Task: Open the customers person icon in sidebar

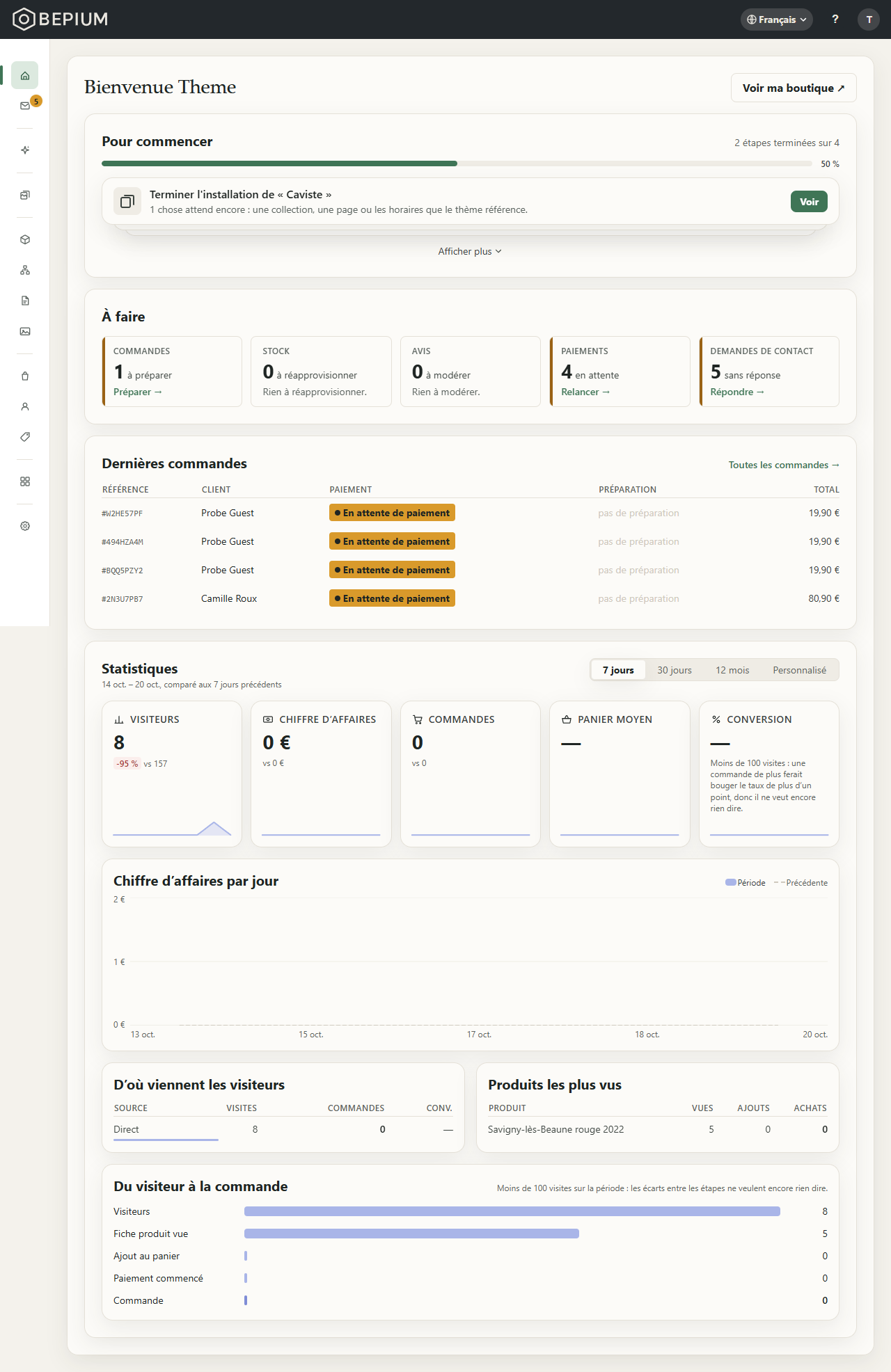Action: 25,406
